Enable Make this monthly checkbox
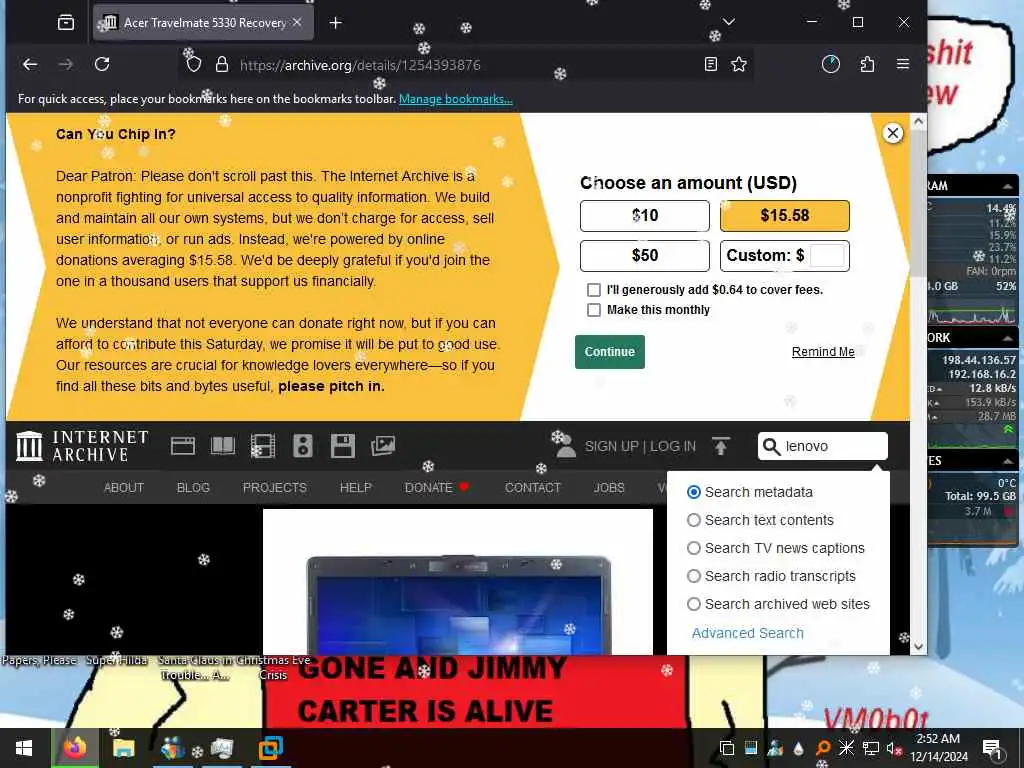Screen dimensions: 1024x768 click(x=594, y=310)
